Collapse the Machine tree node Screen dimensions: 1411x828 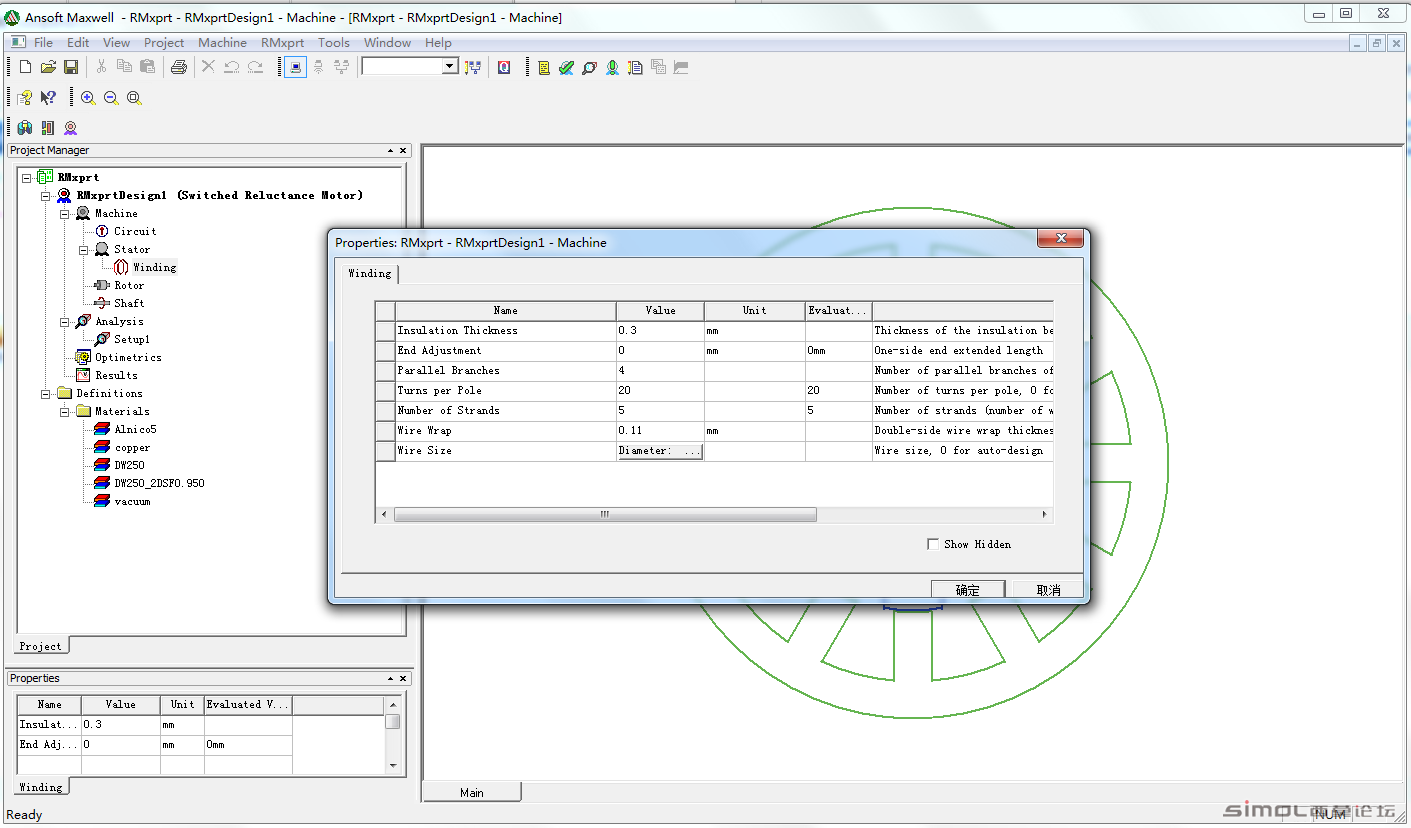(65, 213)
